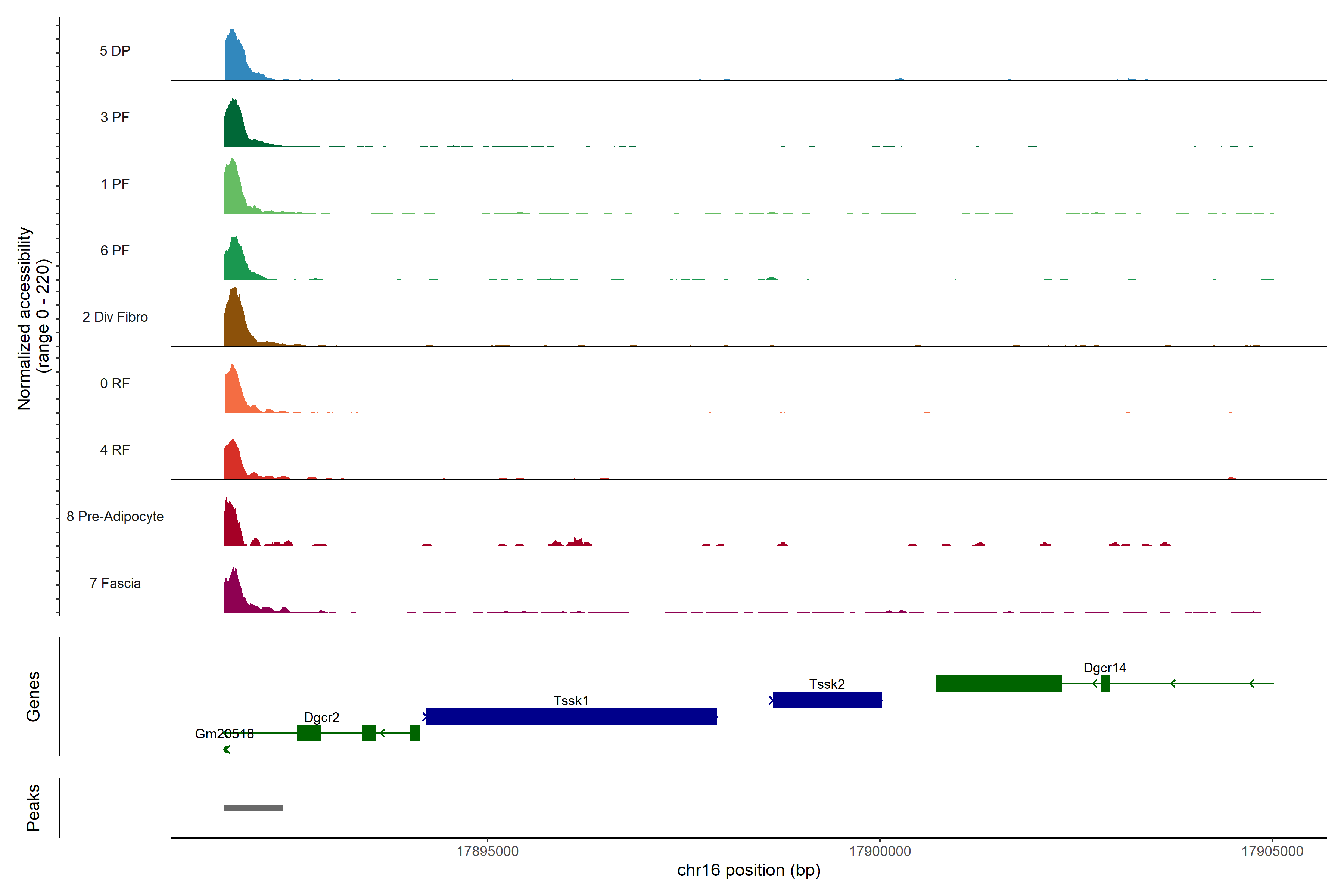Click the gray peak region bar
This screenshot has height=896, width=1344.
(x=253, y=808)
